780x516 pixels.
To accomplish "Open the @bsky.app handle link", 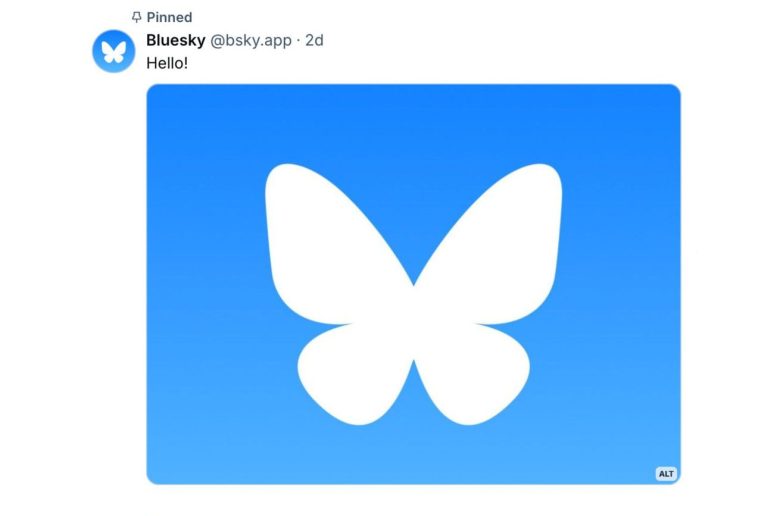I will 251,41.
